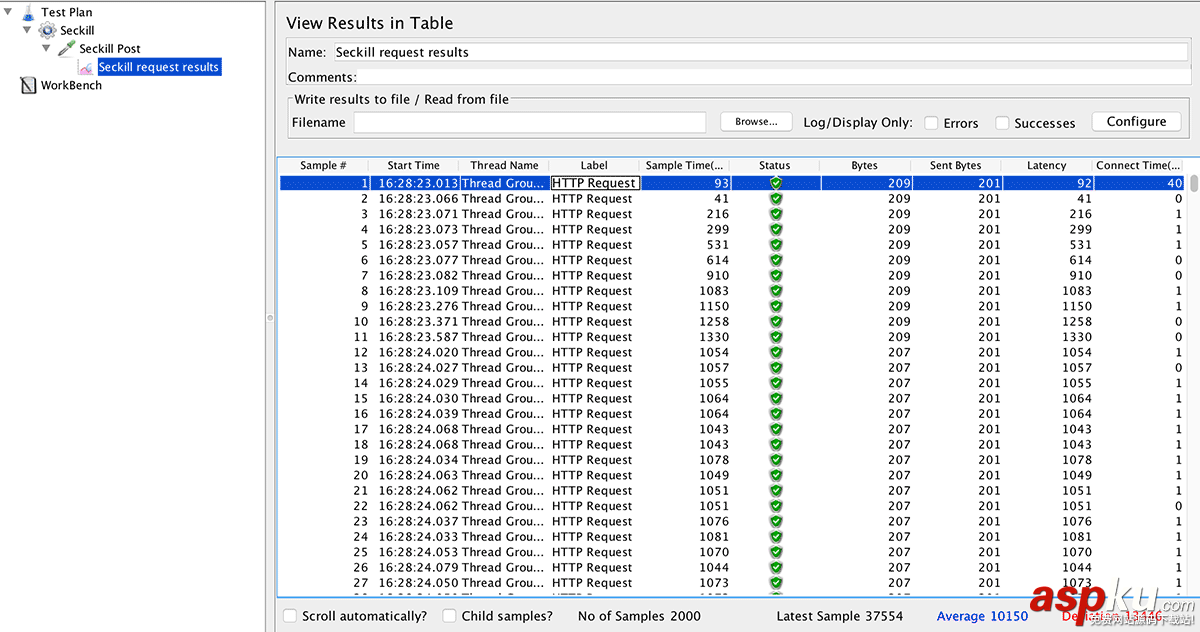Click the View Results in Table heading
The height and width of the screenshot is (632, 1200).
click(x=369, y=22)
